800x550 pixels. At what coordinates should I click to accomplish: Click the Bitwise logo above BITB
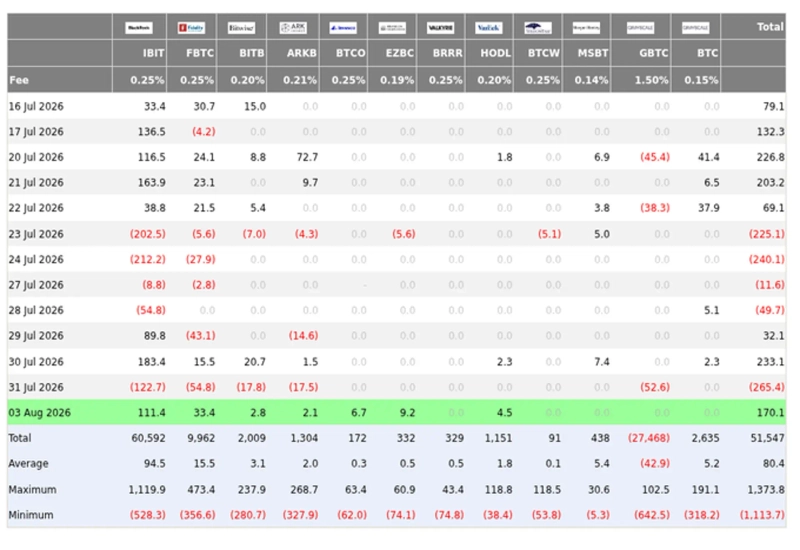tap(241, 28)
